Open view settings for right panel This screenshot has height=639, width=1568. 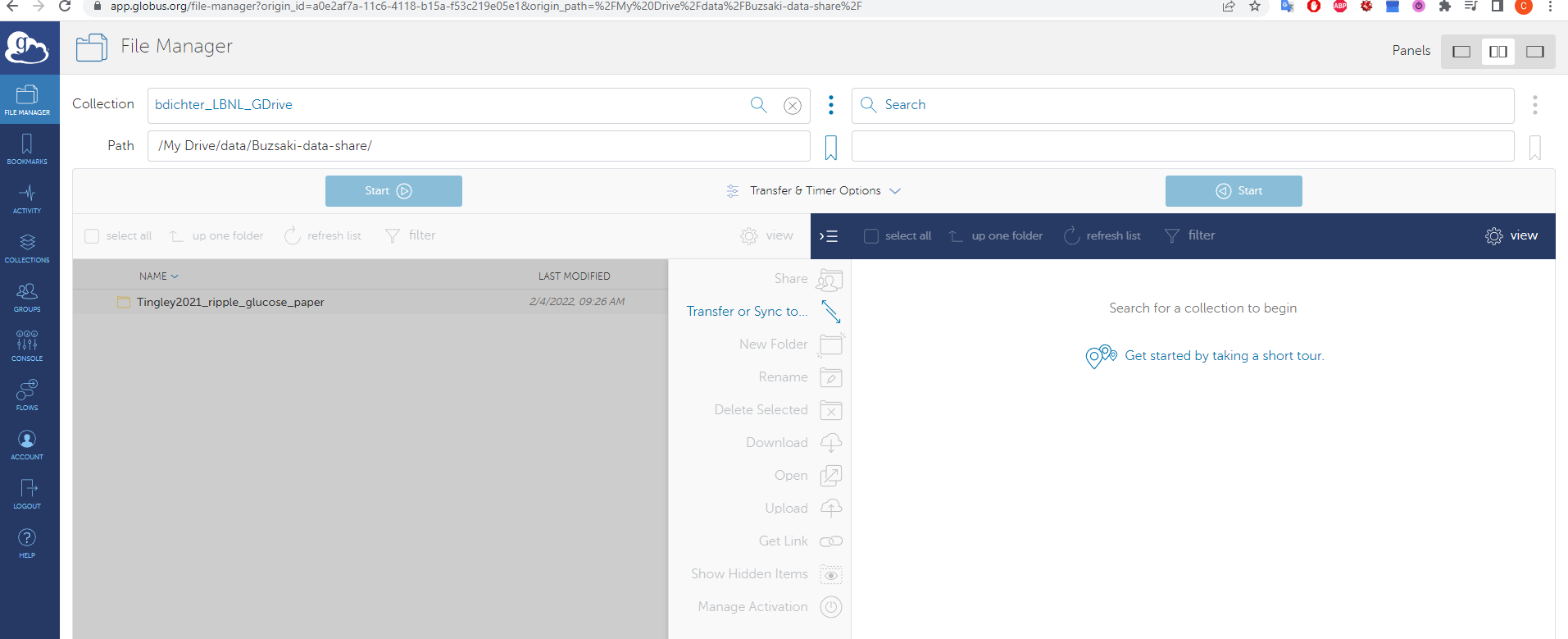1511,236
